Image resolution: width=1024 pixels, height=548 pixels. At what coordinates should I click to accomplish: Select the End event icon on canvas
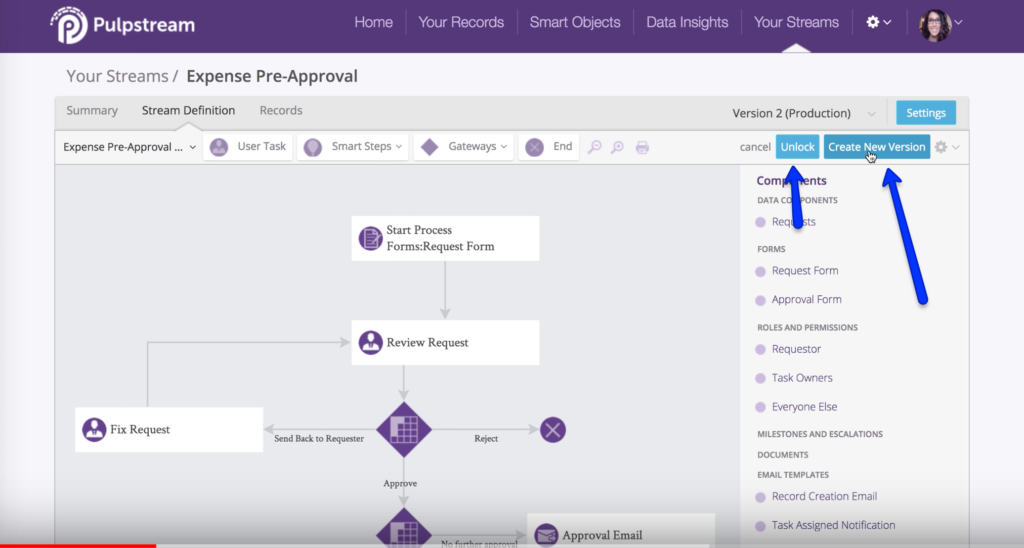click(553, 430)
